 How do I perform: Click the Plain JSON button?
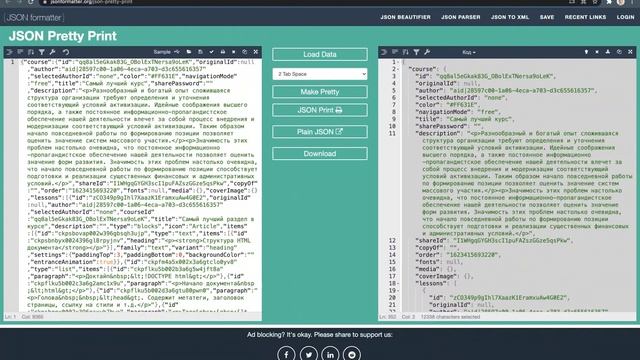(320, 132)
